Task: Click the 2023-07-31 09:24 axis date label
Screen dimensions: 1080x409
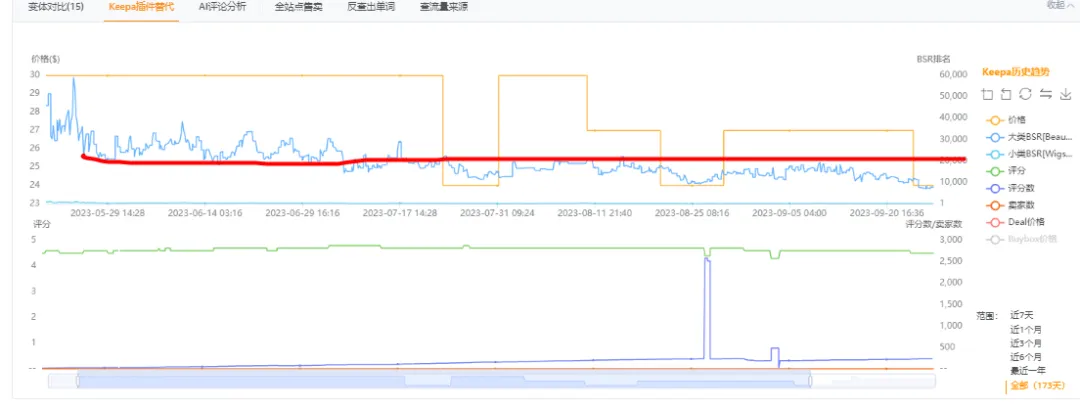Action: [x=497, y=213]
